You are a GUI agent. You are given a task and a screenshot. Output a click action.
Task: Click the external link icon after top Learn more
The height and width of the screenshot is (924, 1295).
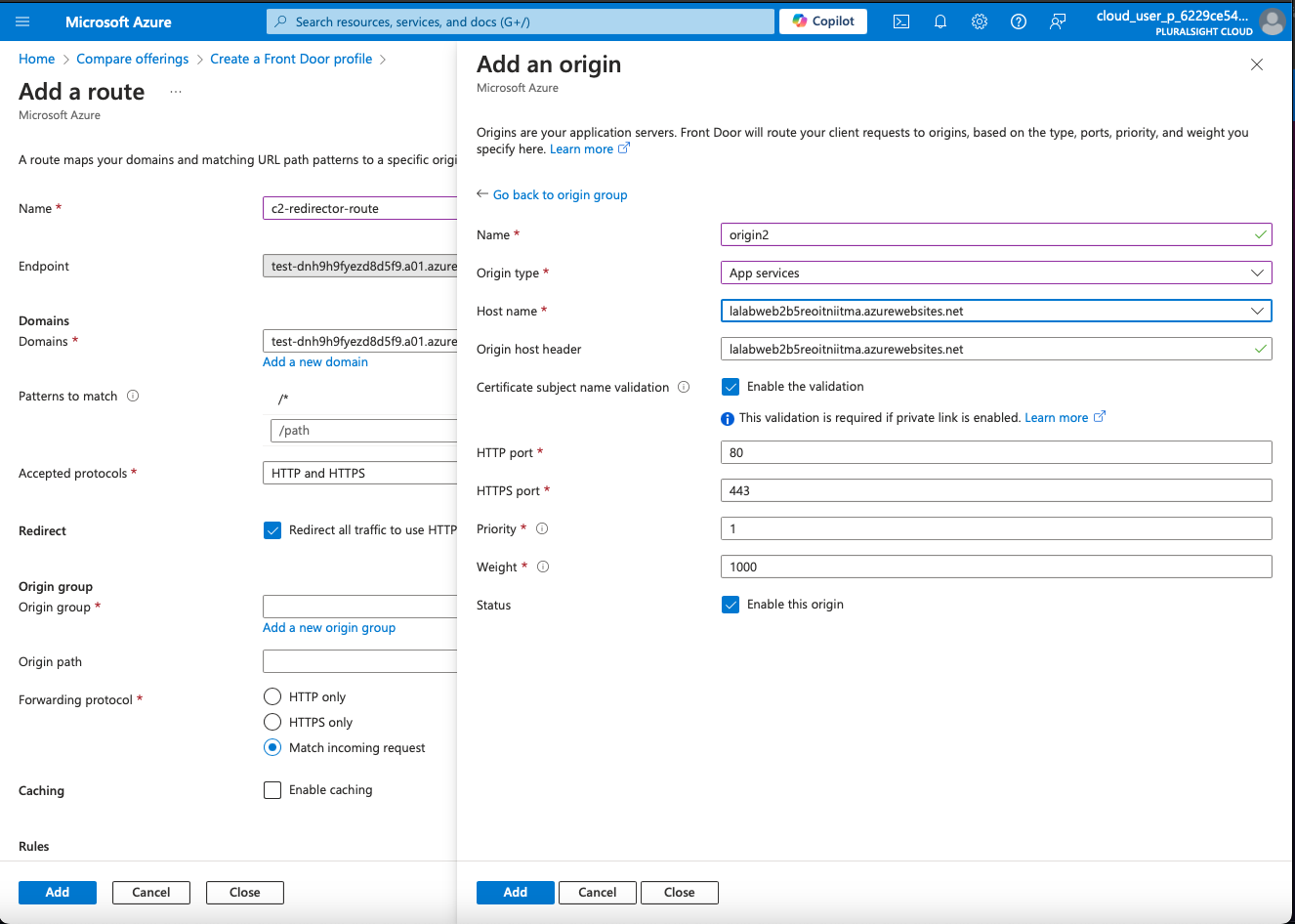[x=624, y=148]
